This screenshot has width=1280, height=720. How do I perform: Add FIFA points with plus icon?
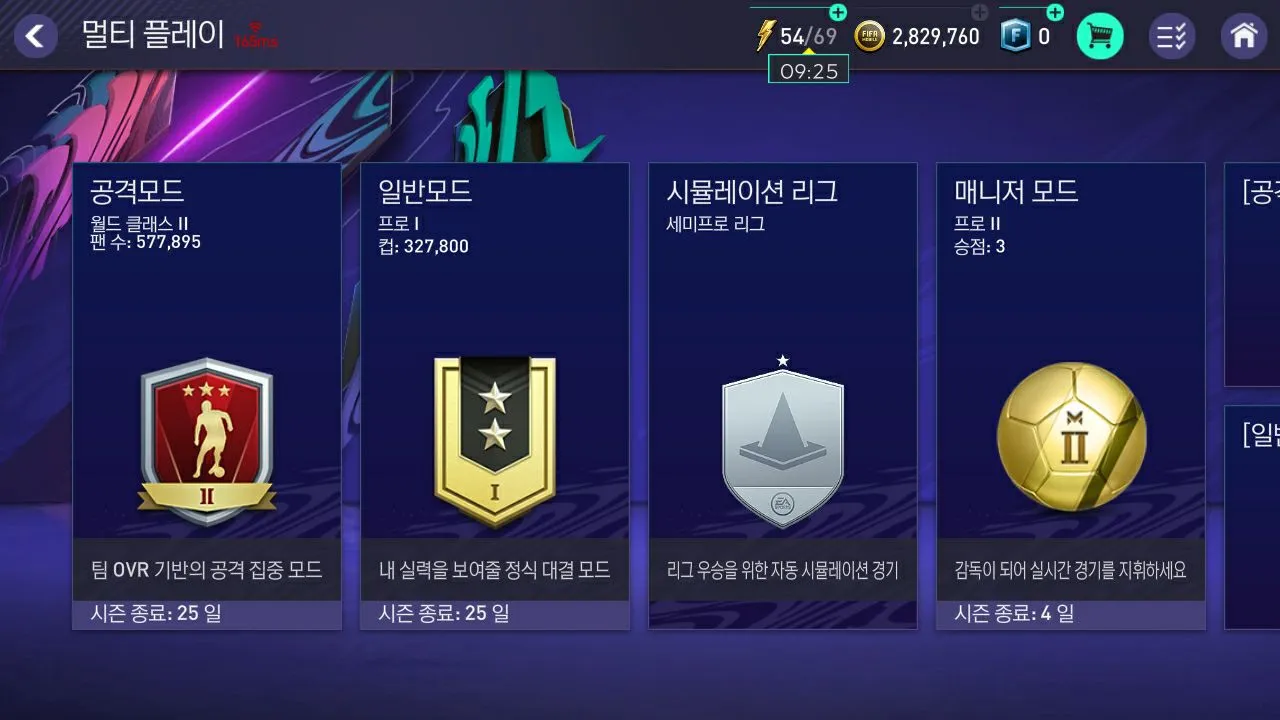tap(1055, 13)
